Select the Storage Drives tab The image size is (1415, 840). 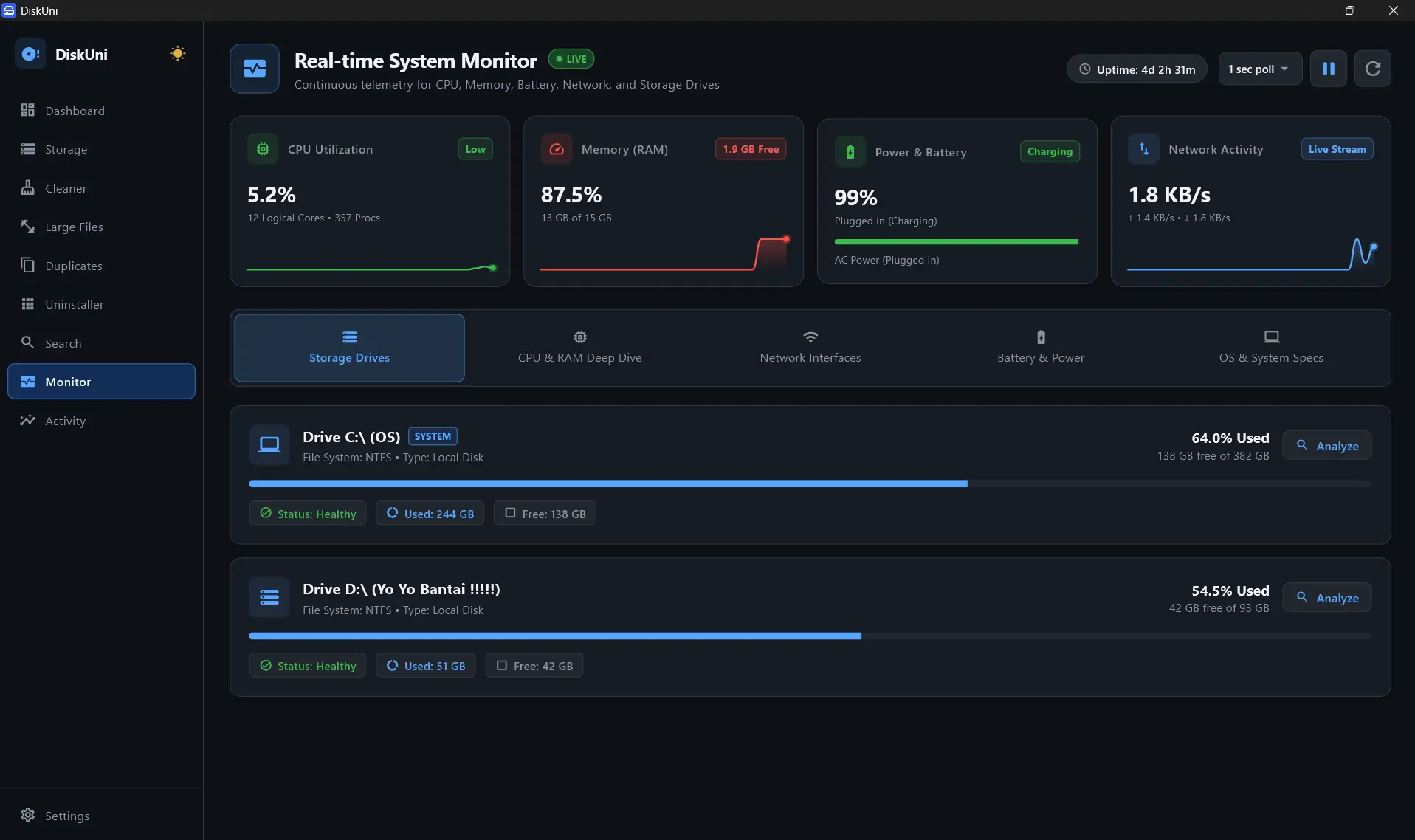click(349, 348)
